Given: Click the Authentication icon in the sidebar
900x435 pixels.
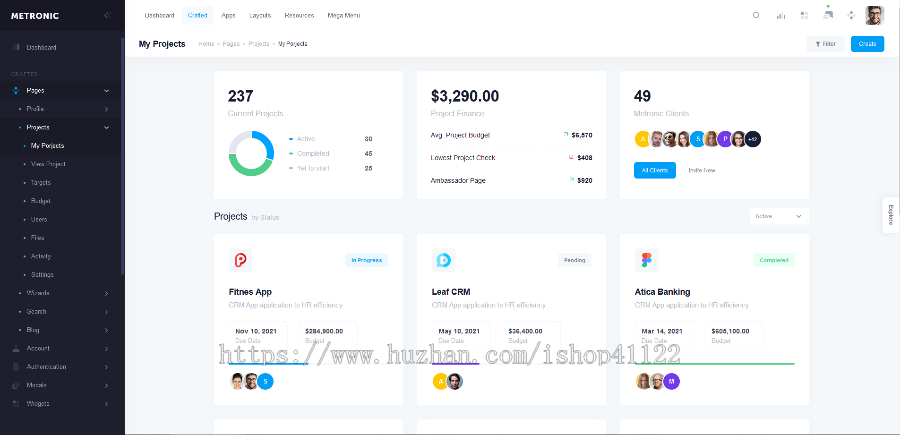Looking at the screenshot, I should (x=16, y=367).
